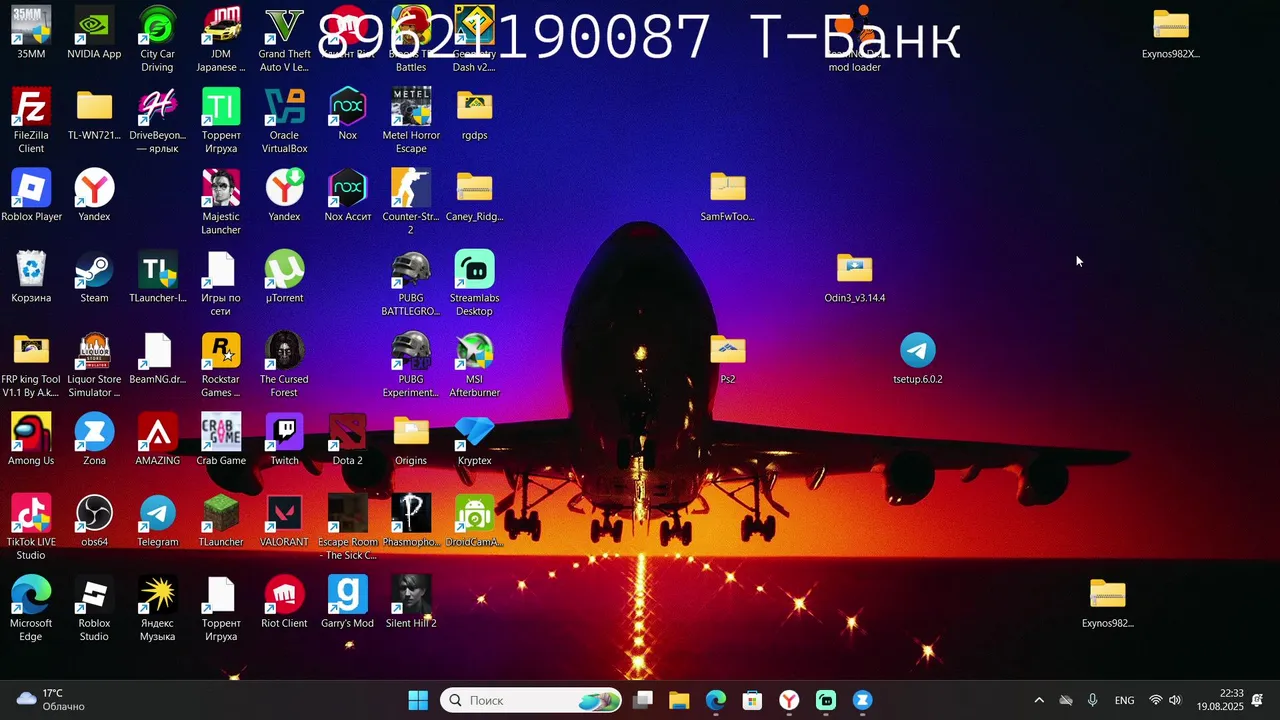
Task: Open Crab Game
Action: [x=221, y=439]
